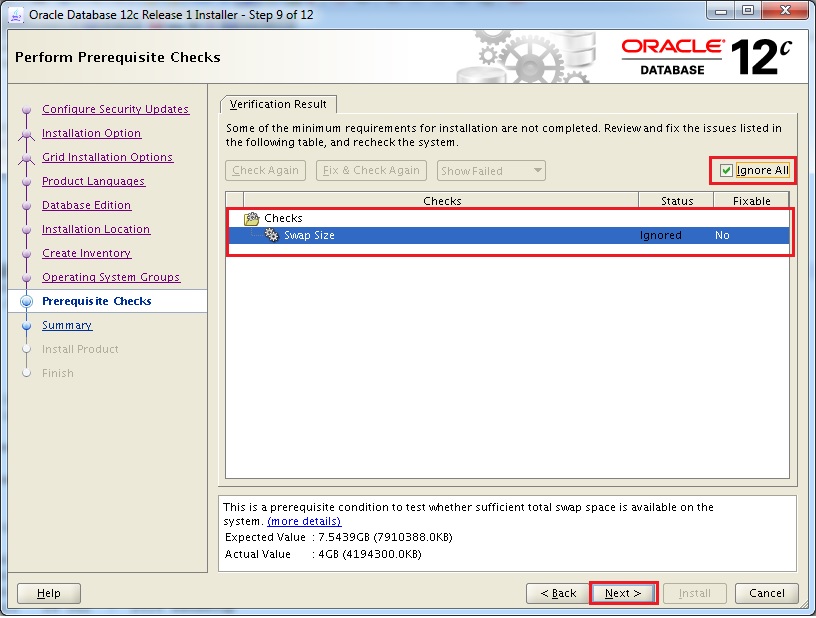Click the Status column header
This screenshot has height=618, width=816.
676,201
